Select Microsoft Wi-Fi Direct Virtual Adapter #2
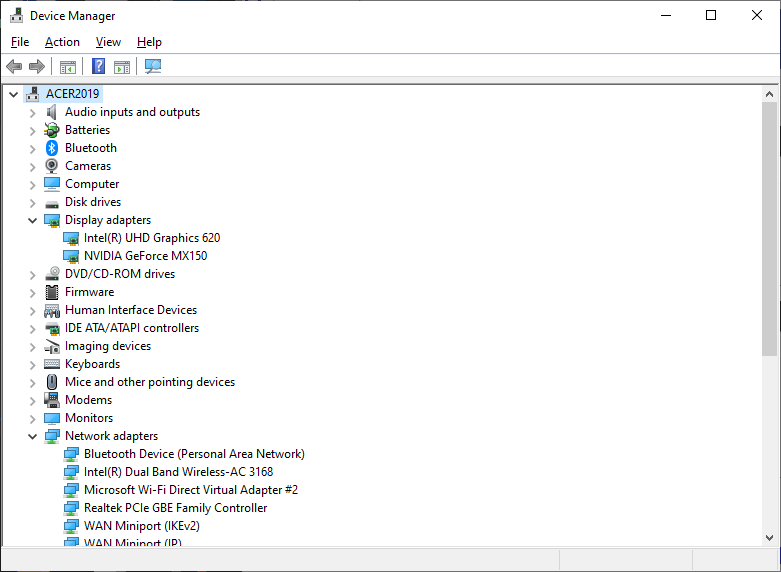Image resolution: width=781 pixels, height=572 pixels. 191,489
